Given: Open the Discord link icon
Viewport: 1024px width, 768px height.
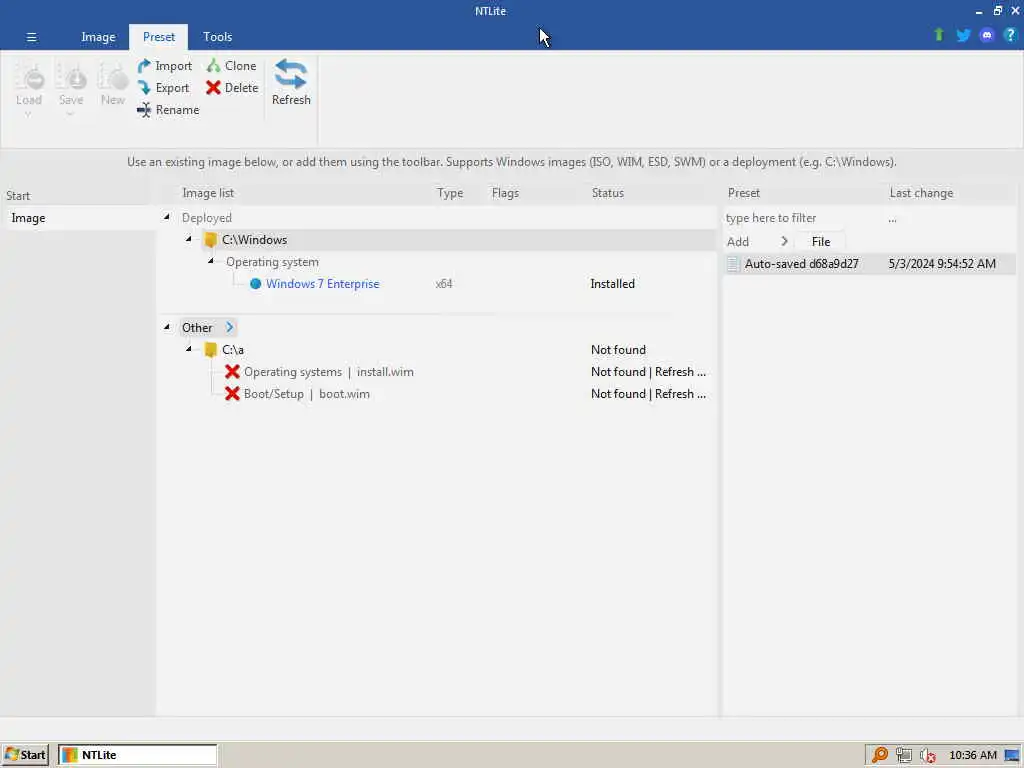Looking at the screenshot, I should tap(987, 35).
